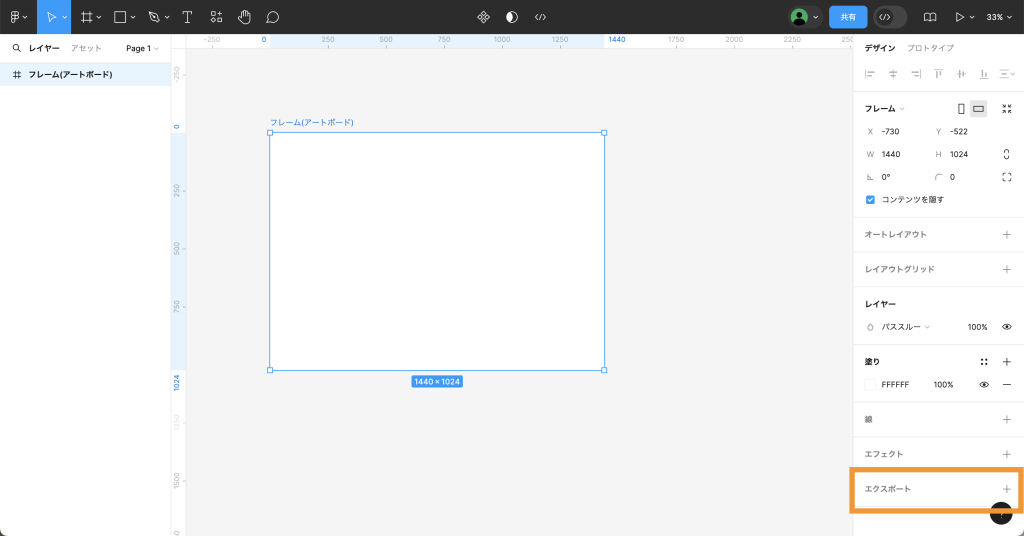Open the Resources components icon
Viewport: 1024px width, 536px height.
pyautogui.click(x=216, y=17)
